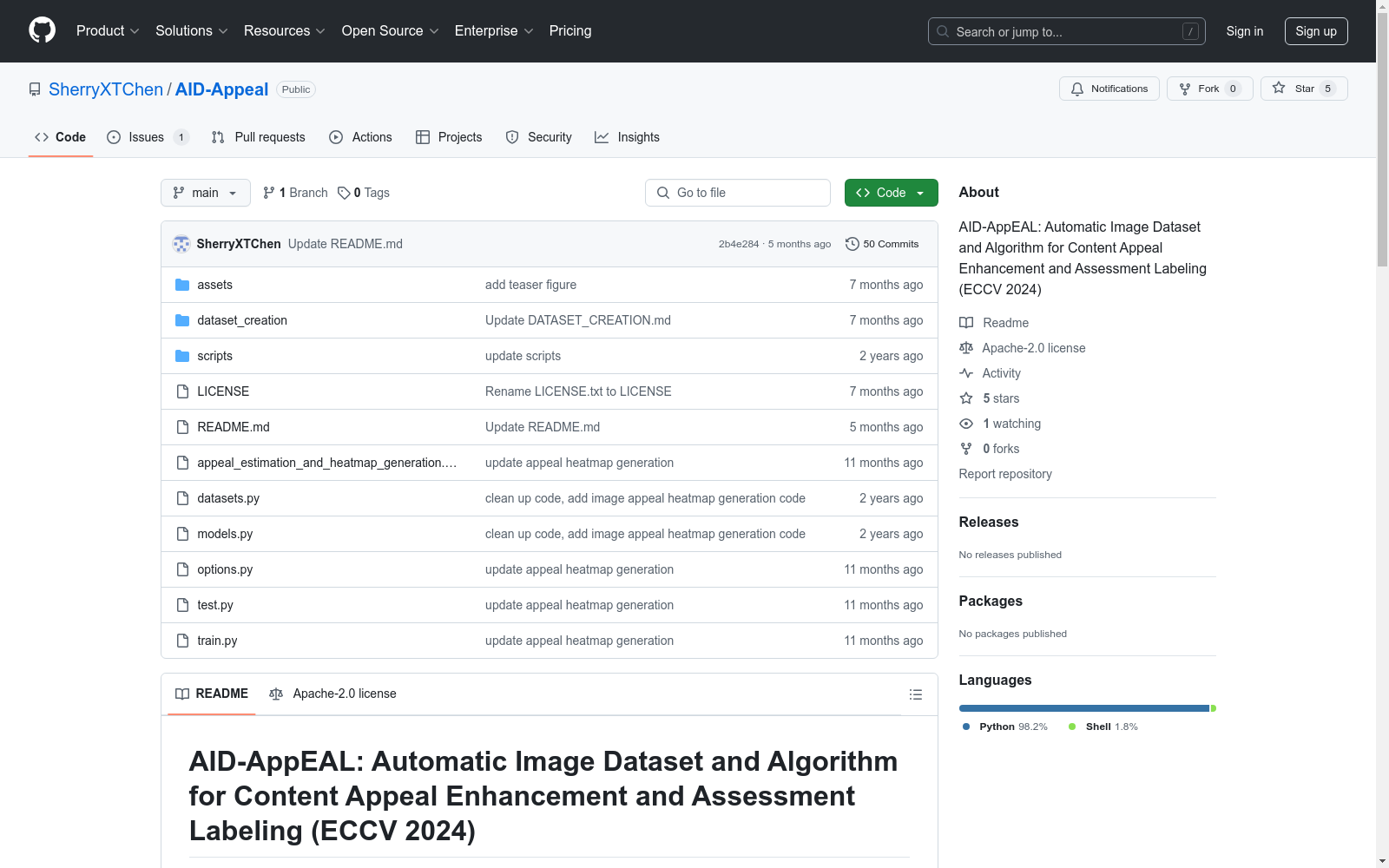Viewport: 1389px width, 868px height.
Task: Switch to the Actions tab
Action: coord(360,137)
